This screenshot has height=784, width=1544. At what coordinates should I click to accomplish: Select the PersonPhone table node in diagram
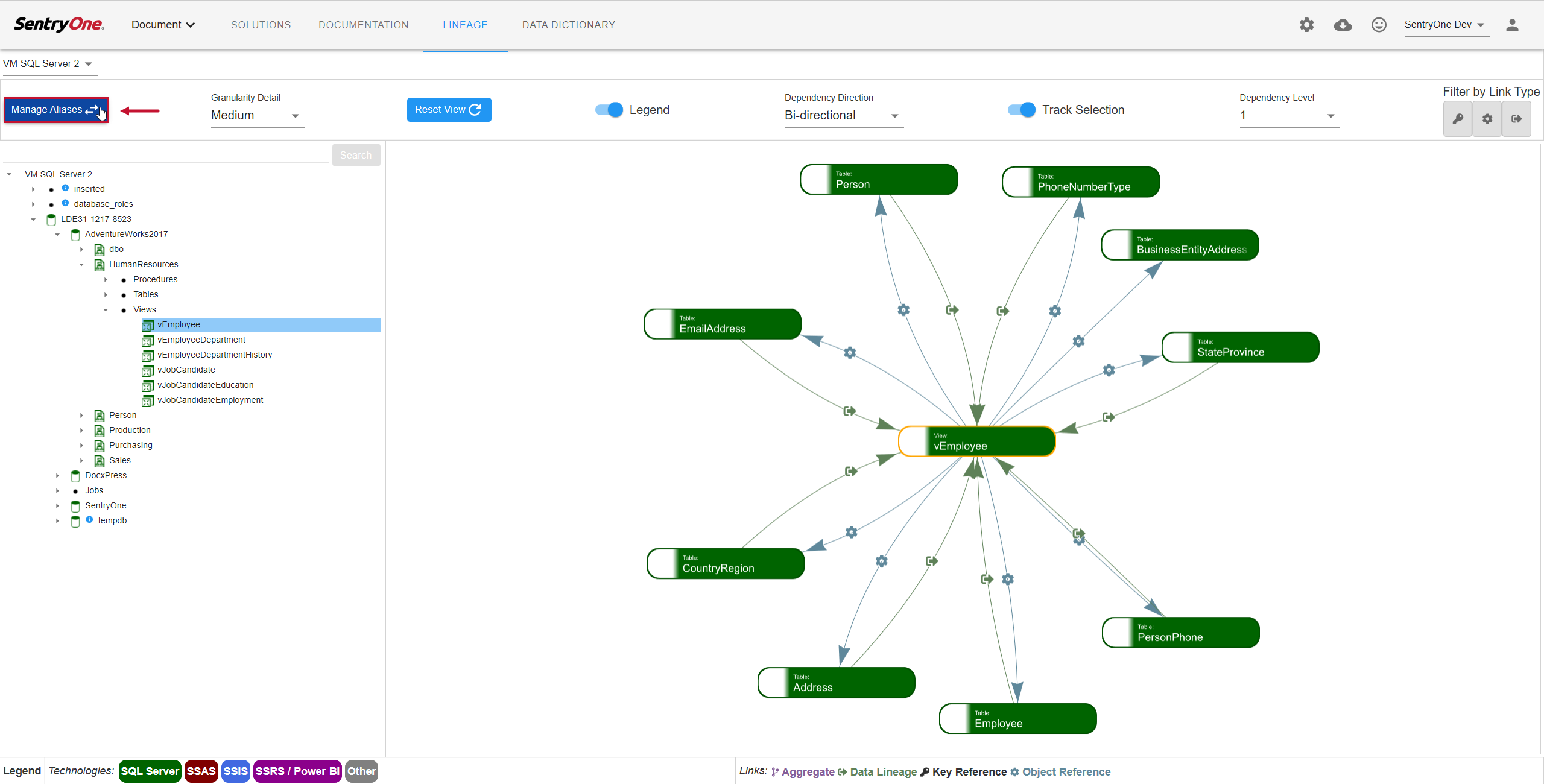(x=1180, y=633)
